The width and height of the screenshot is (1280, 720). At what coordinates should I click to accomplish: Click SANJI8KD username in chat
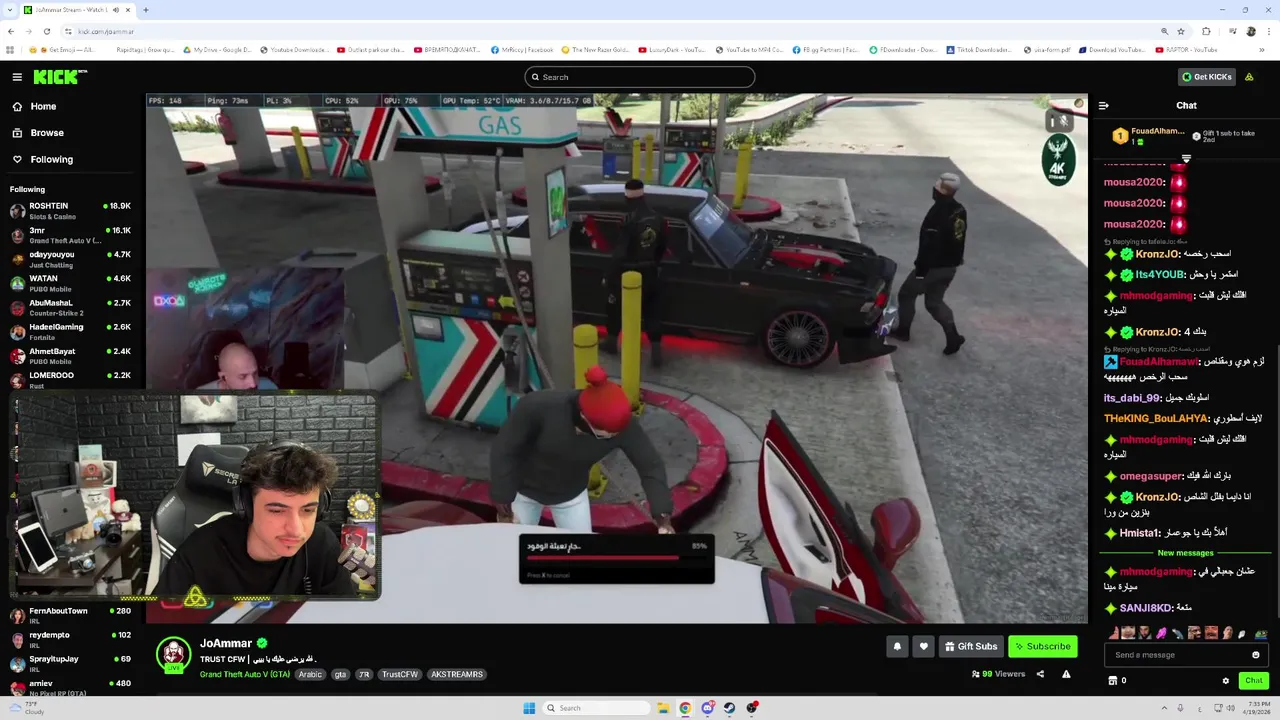point(1146,608)
